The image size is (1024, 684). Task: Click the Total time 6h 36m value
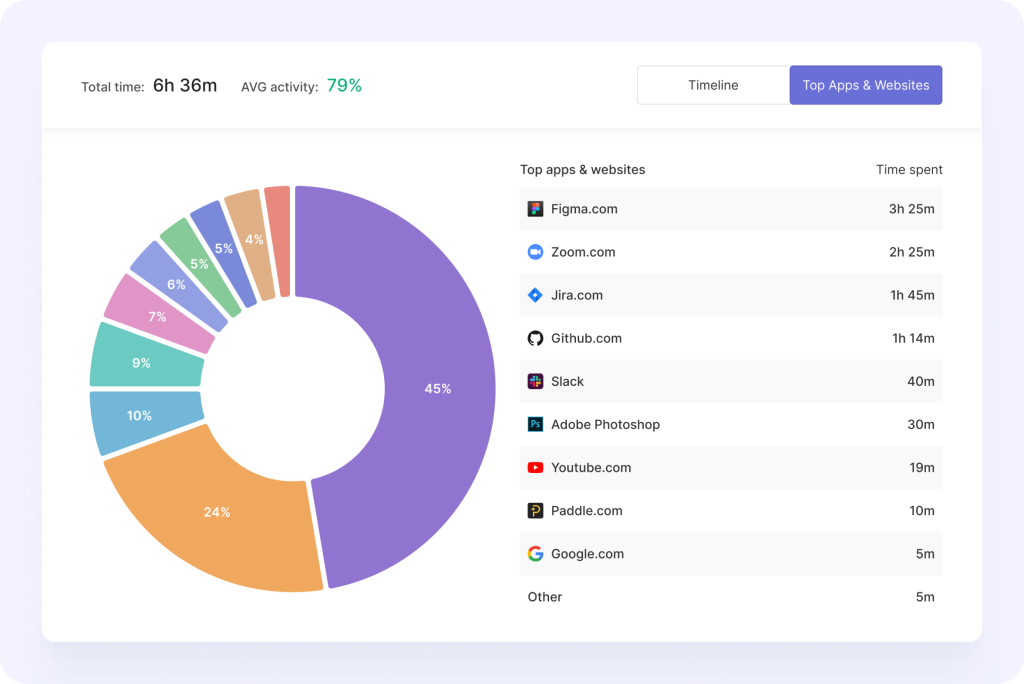tap(184, 86)
